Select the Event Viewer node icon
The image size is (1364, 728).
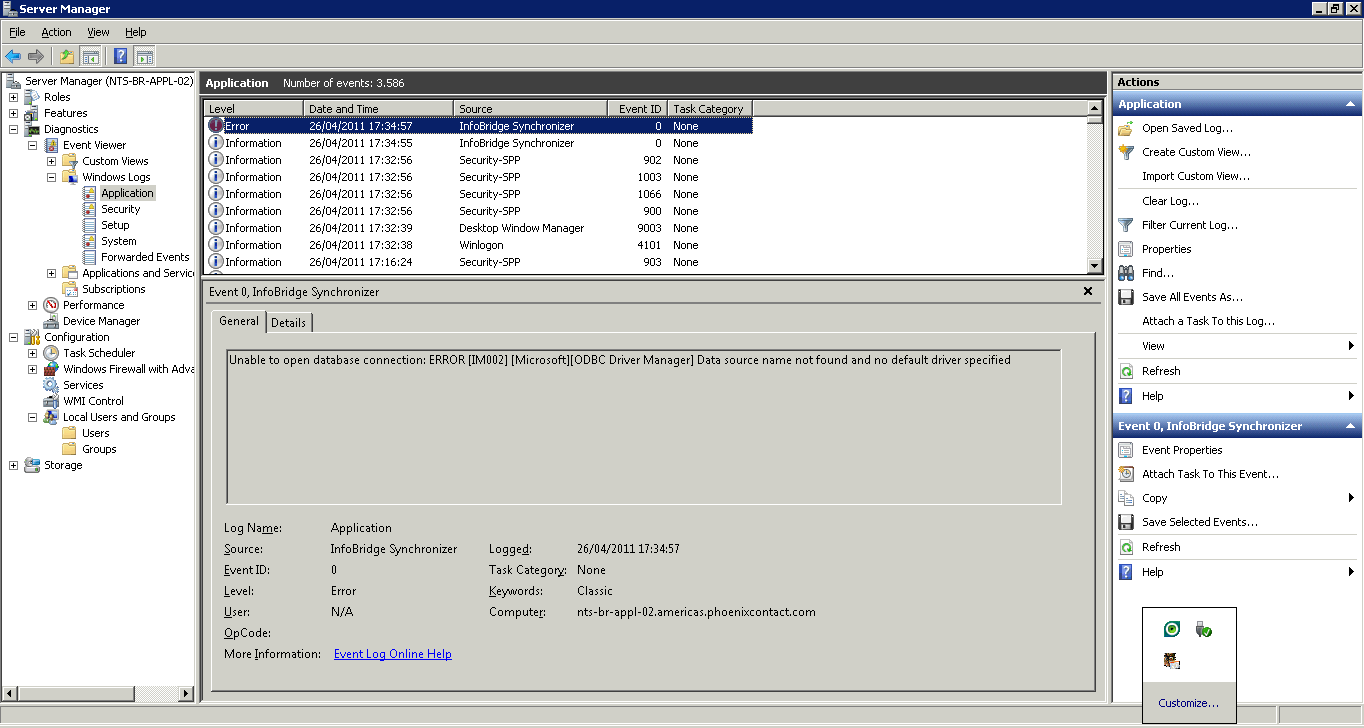pos(51,145)
